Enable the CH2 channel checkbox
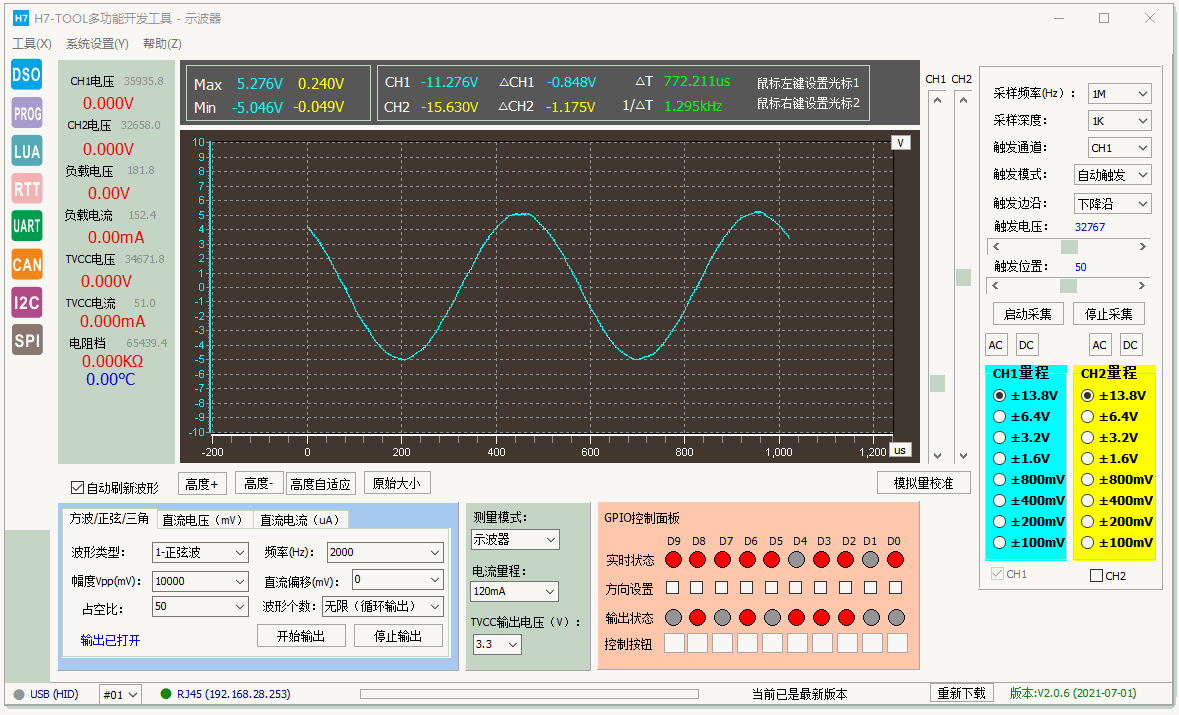The image size is (1179, 715). point(1096,576)
